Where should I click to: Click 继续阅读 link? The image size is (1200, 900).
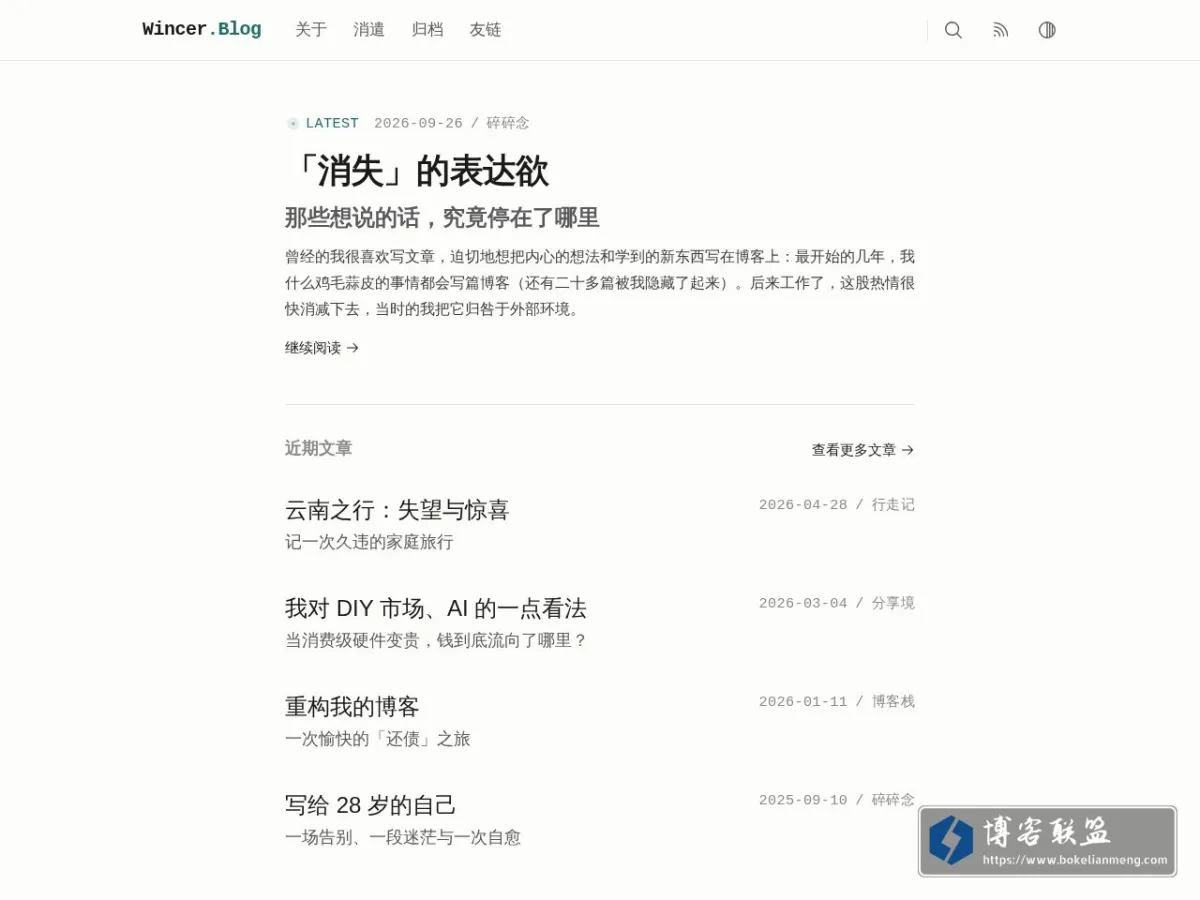322,348
